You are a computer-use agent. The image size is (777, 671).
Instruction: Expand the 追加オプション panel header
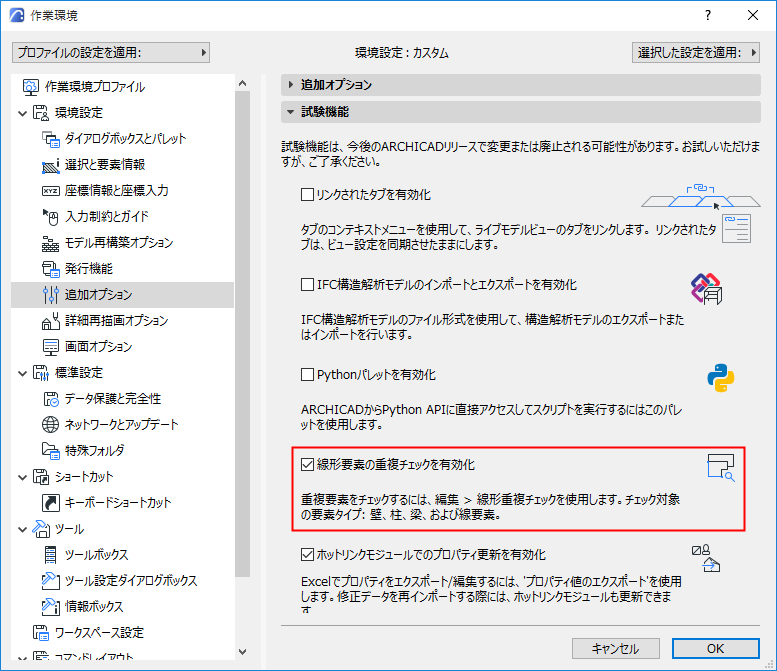pos(520,85)
